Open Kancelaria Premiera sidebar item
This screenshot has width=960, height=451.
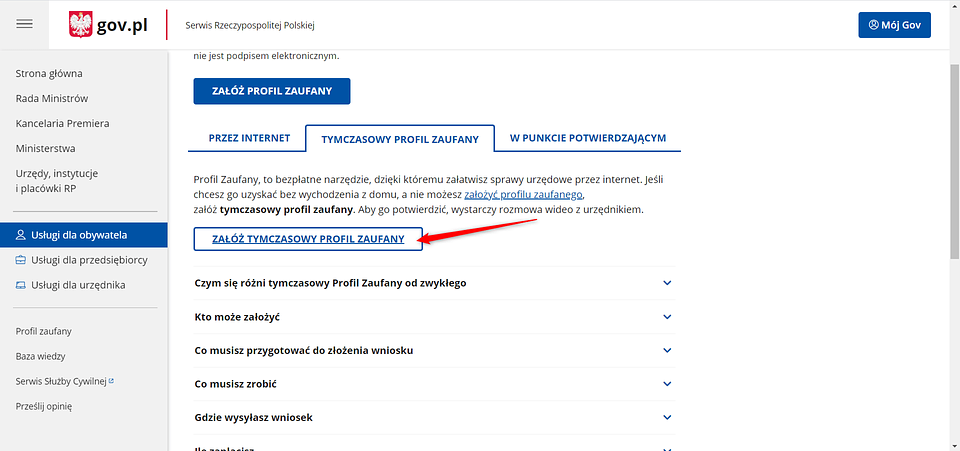62,124
